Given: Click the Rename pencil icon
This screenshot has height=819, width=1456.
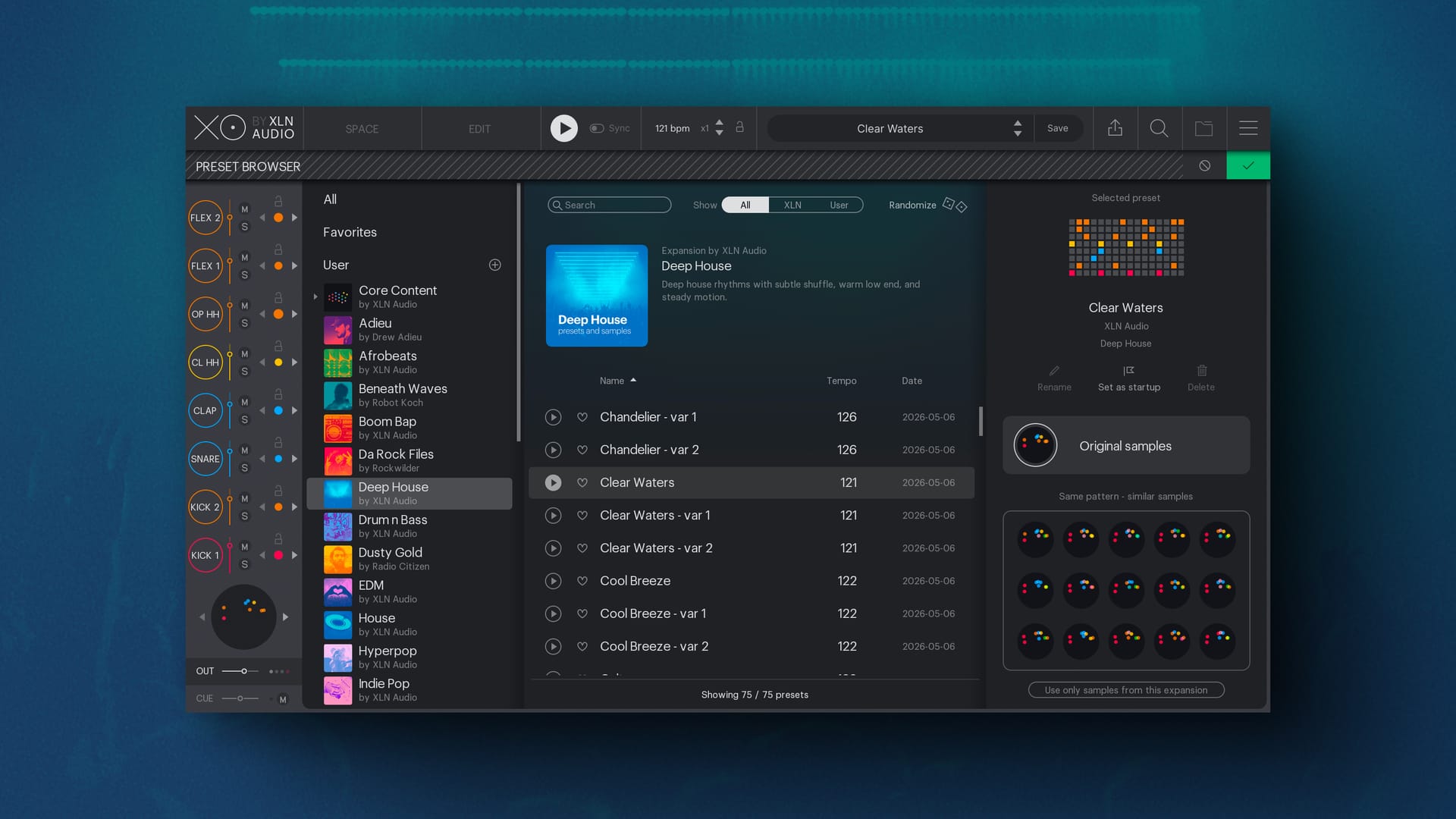Looking at the screenshot, I should click(x=1054, y=371).
